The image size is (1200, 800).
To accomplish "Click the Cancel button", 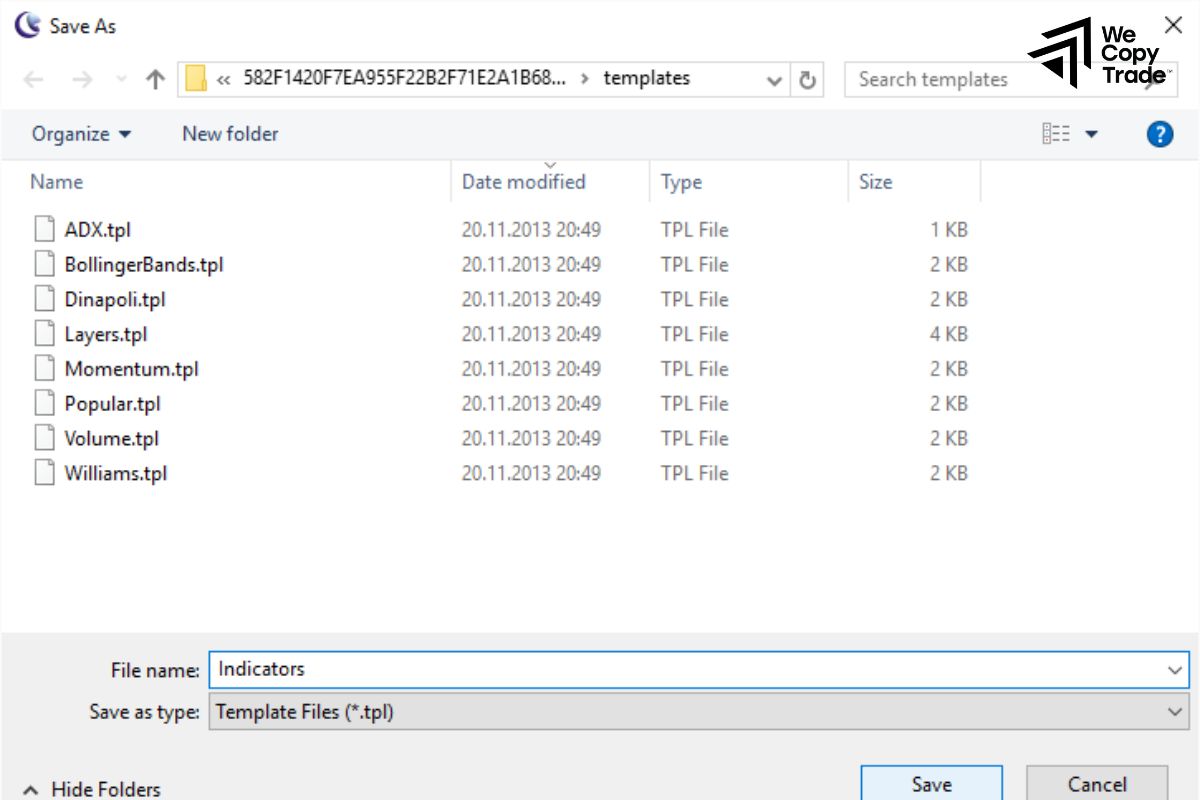I will click(1098, 784).
